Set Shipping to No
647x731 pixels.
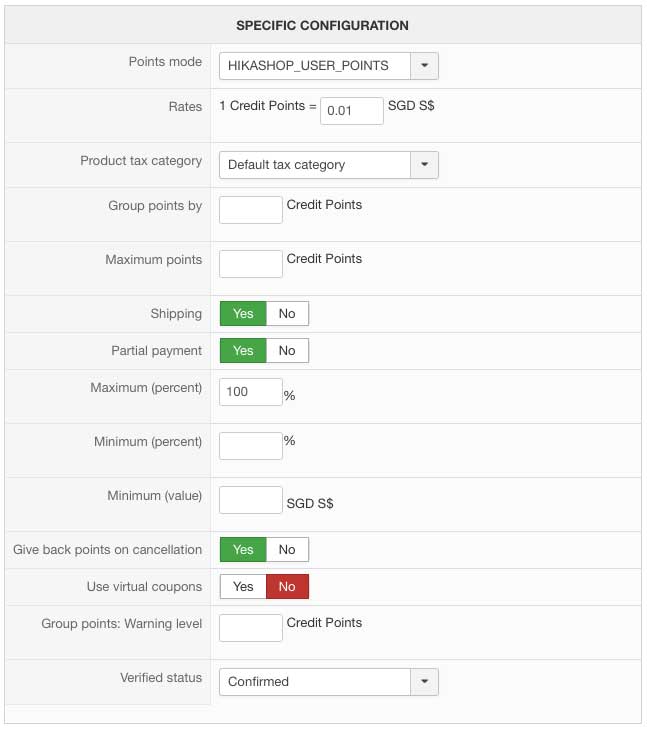pos(287,314)
